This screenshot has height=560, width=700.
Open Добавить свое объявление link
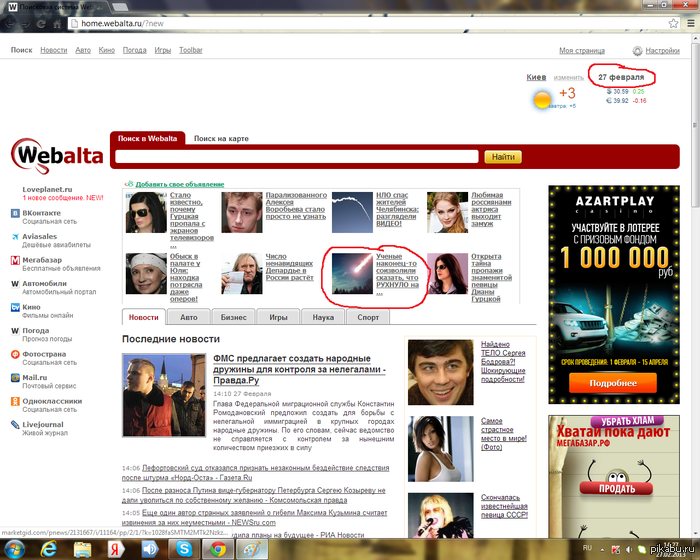coord(180,184)
